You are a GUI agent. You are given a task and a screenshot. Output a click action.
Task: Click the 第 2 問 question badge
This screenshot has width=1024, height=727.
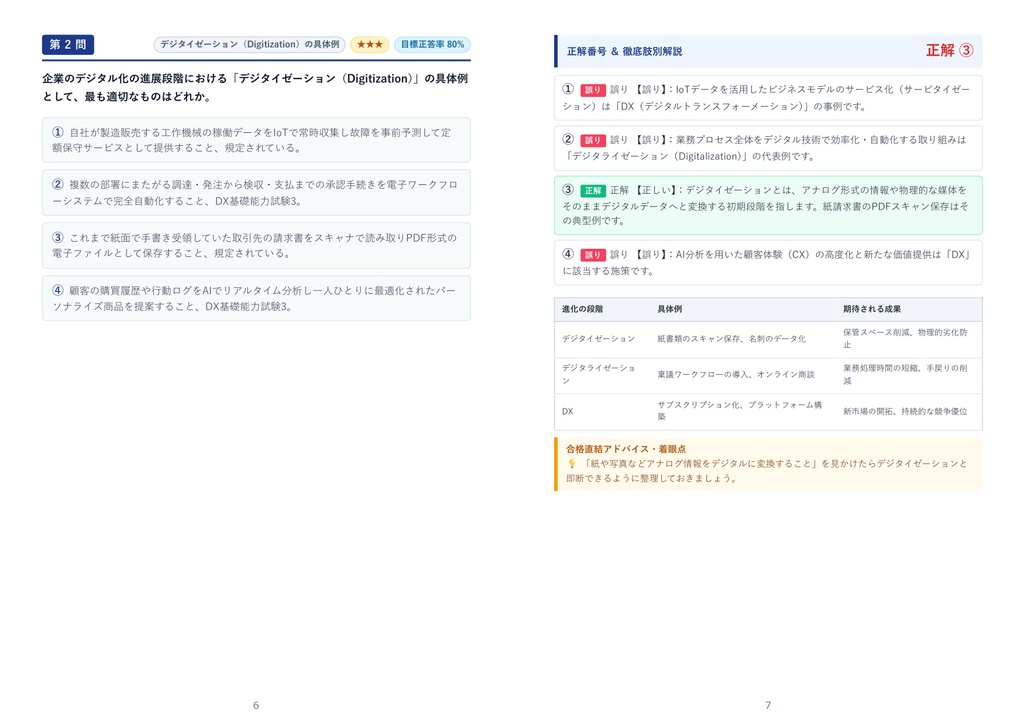(68, 44)
